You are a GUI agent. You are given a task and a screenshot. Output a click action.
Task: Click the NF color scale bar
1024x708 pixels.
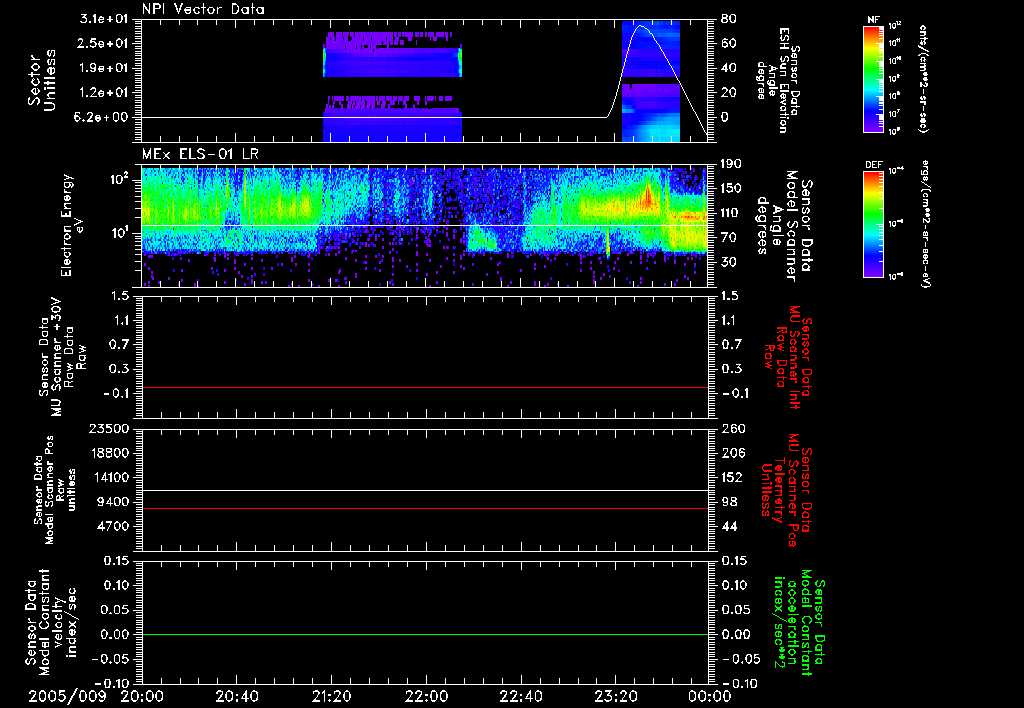click(871, 80)
